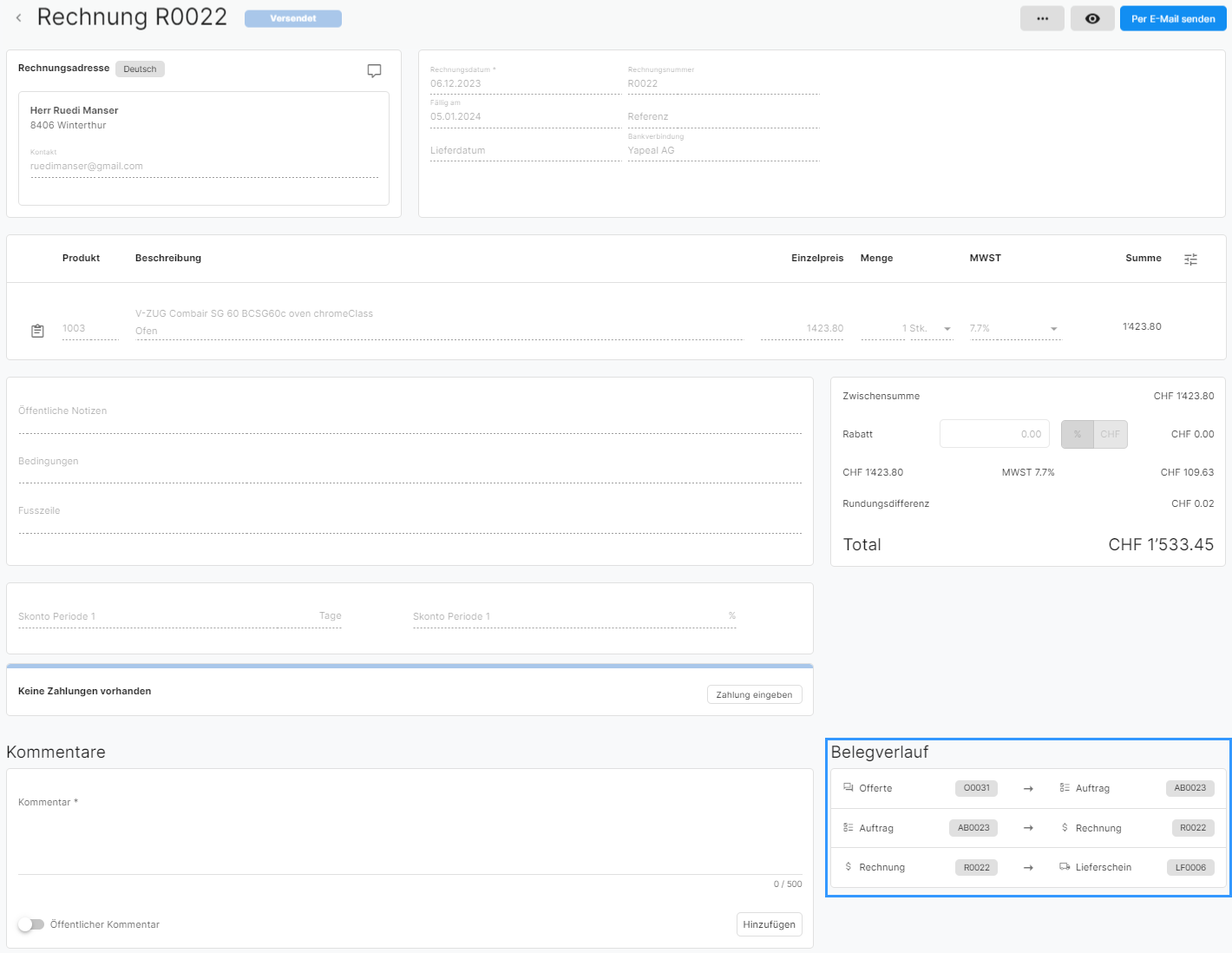This screenshot has width=1232, height=953.
Task: Open the comment bubble icon in Rechnungsadresse
Action: click(374, 71)
